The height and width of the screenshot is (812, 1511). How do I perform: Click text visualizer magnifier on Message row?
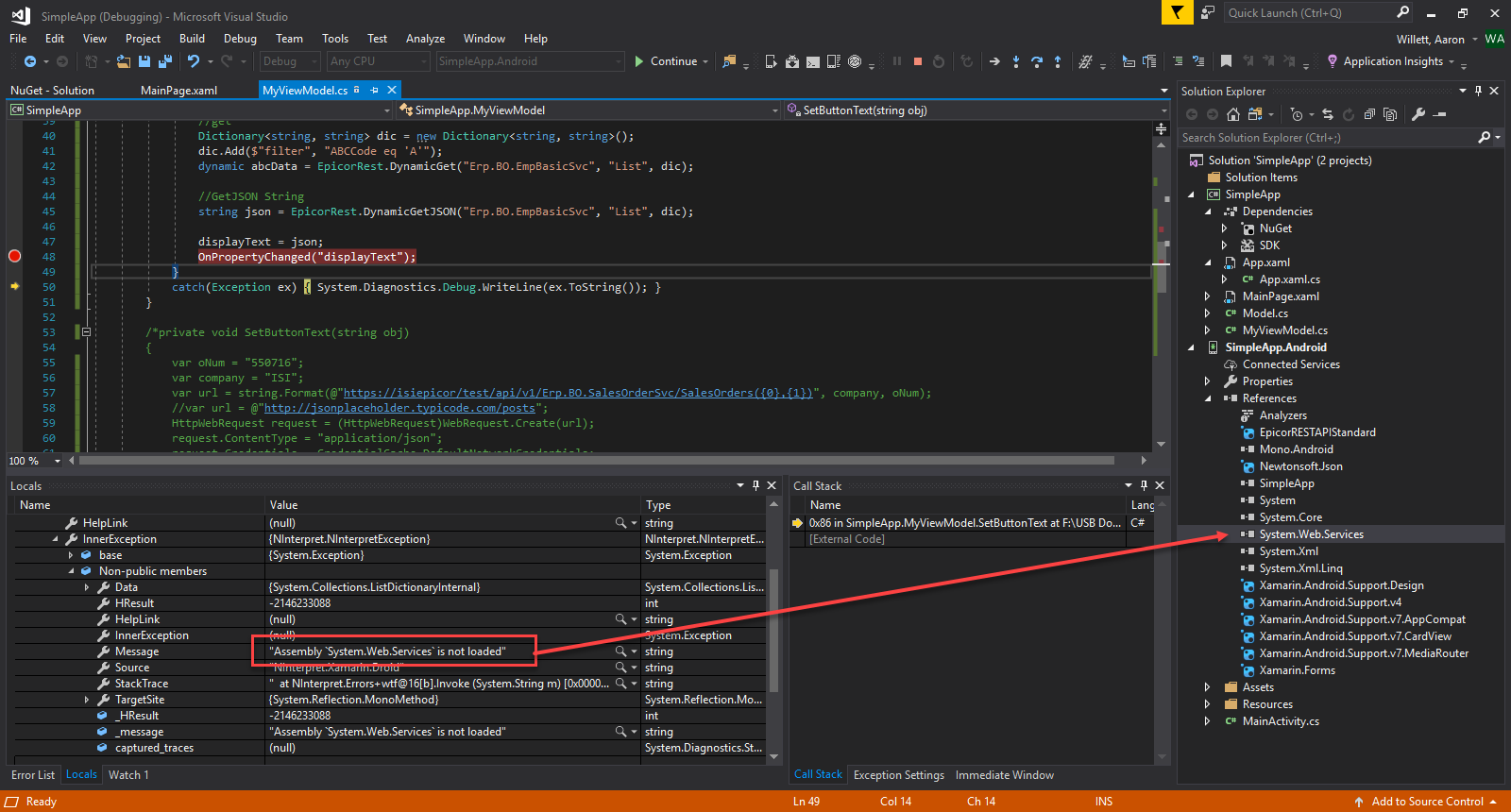(620, 651)
